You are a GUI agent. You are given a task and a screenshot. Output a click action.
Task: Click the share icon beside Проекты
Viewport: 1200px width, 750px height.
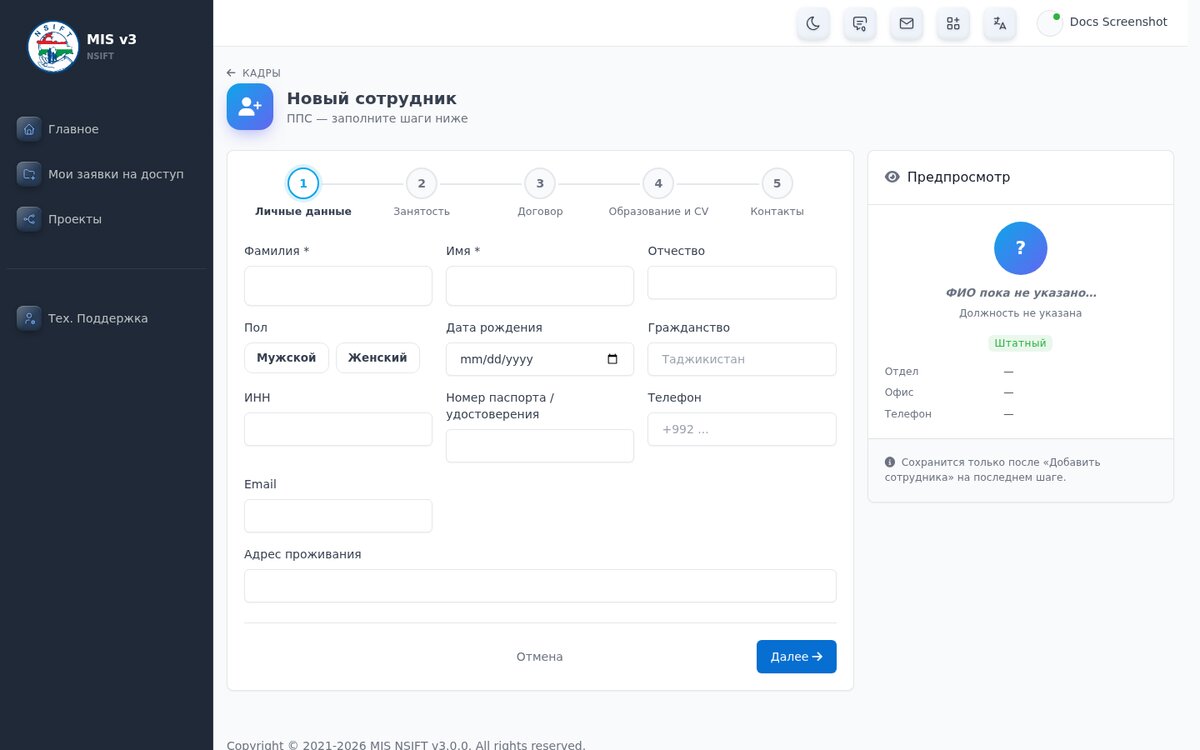(29, 219)
